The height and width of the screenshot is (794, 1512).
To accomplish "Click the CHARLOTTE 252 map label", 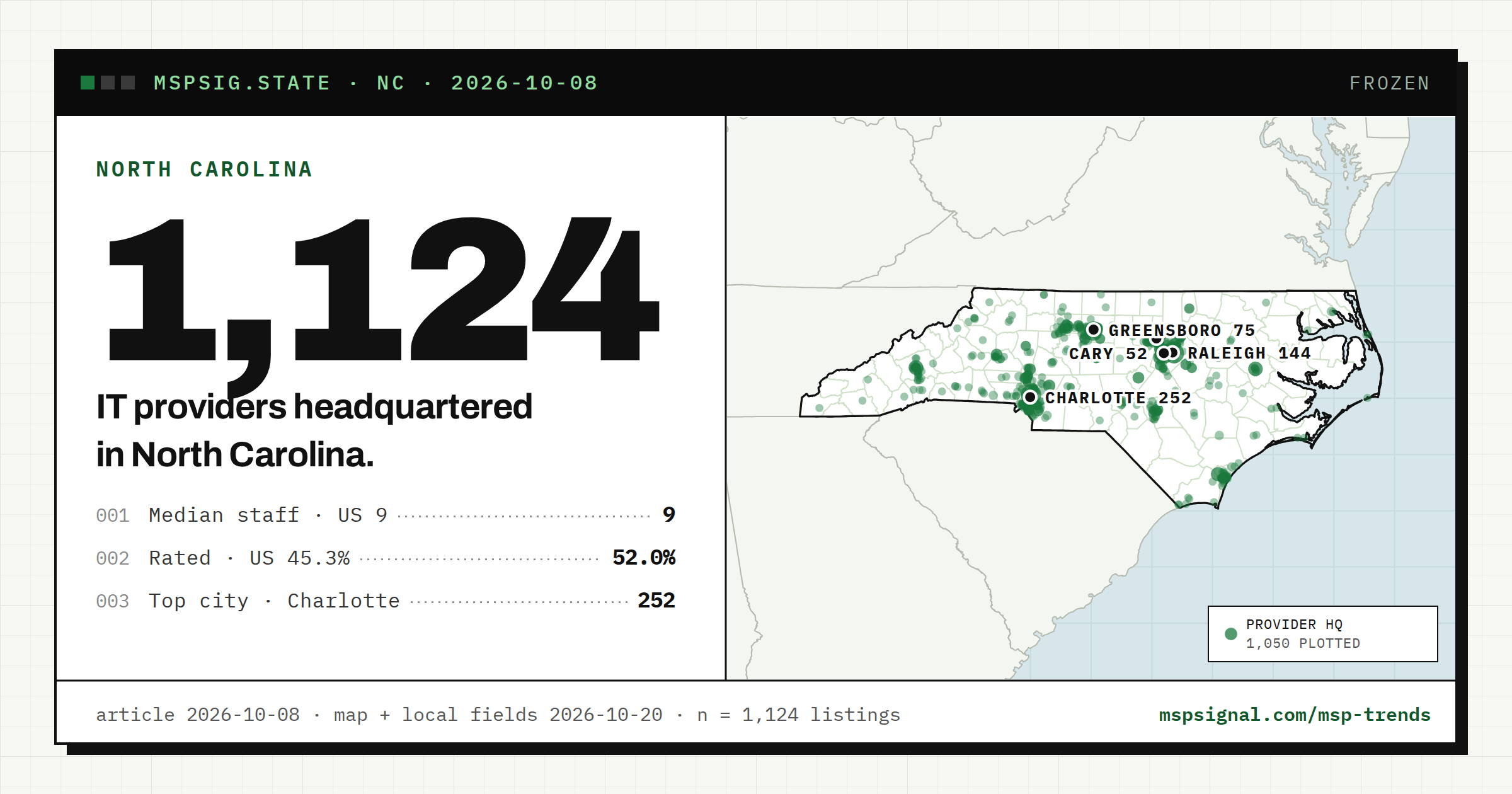I will [1118, 398].
